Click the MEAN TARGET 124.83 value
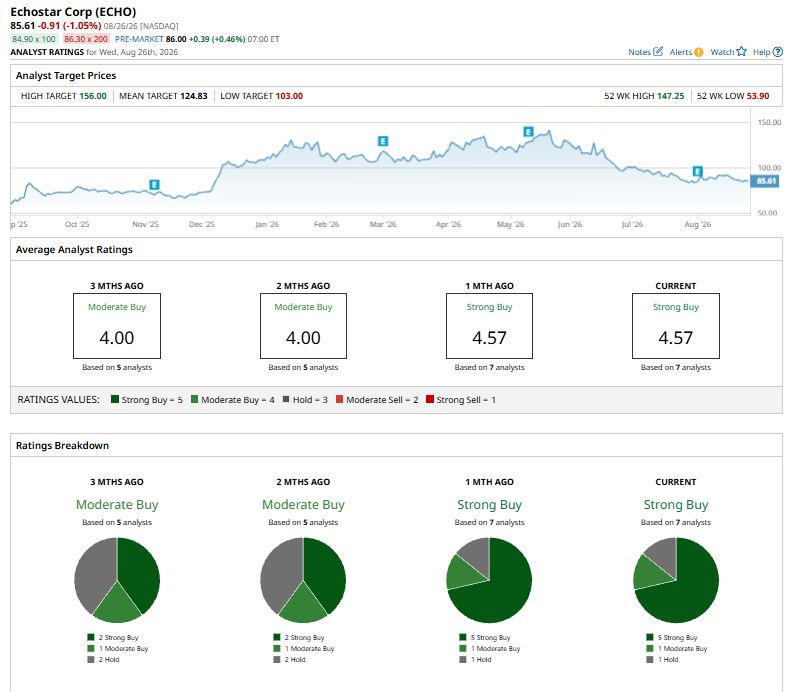Image resolution: width=795 pixels, height=692 pixels. (x=194, y=96)
